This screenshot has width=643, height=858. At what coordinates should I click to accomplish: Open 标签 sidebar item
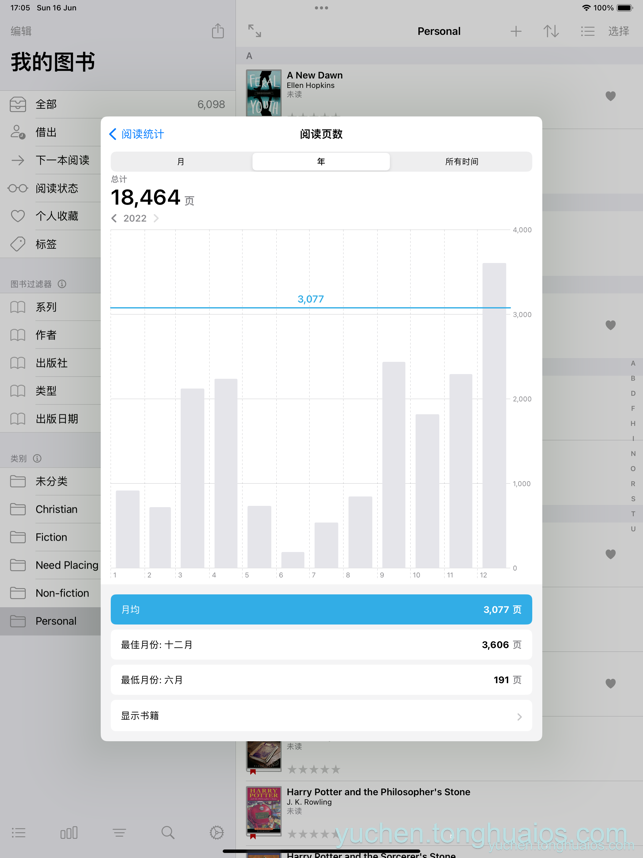click(50, 244)
